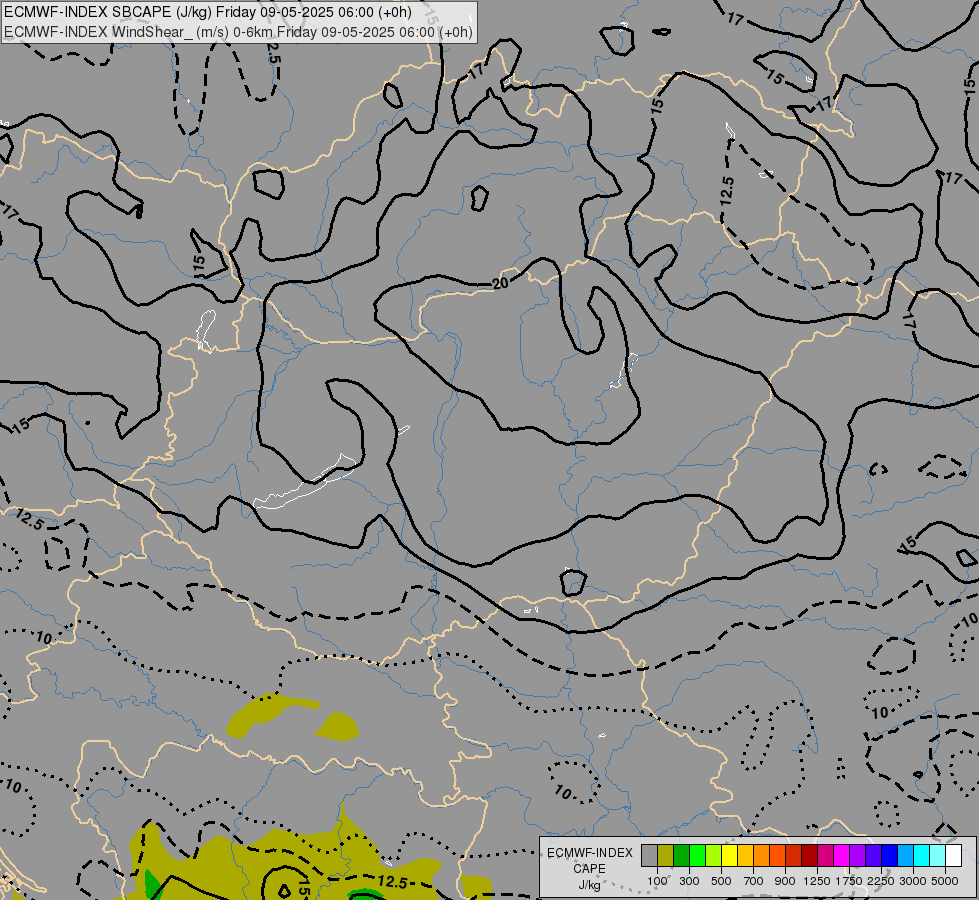The image size is (979, 900).
Task: Click the 1750 legend tick label
Action: point(849,881)
